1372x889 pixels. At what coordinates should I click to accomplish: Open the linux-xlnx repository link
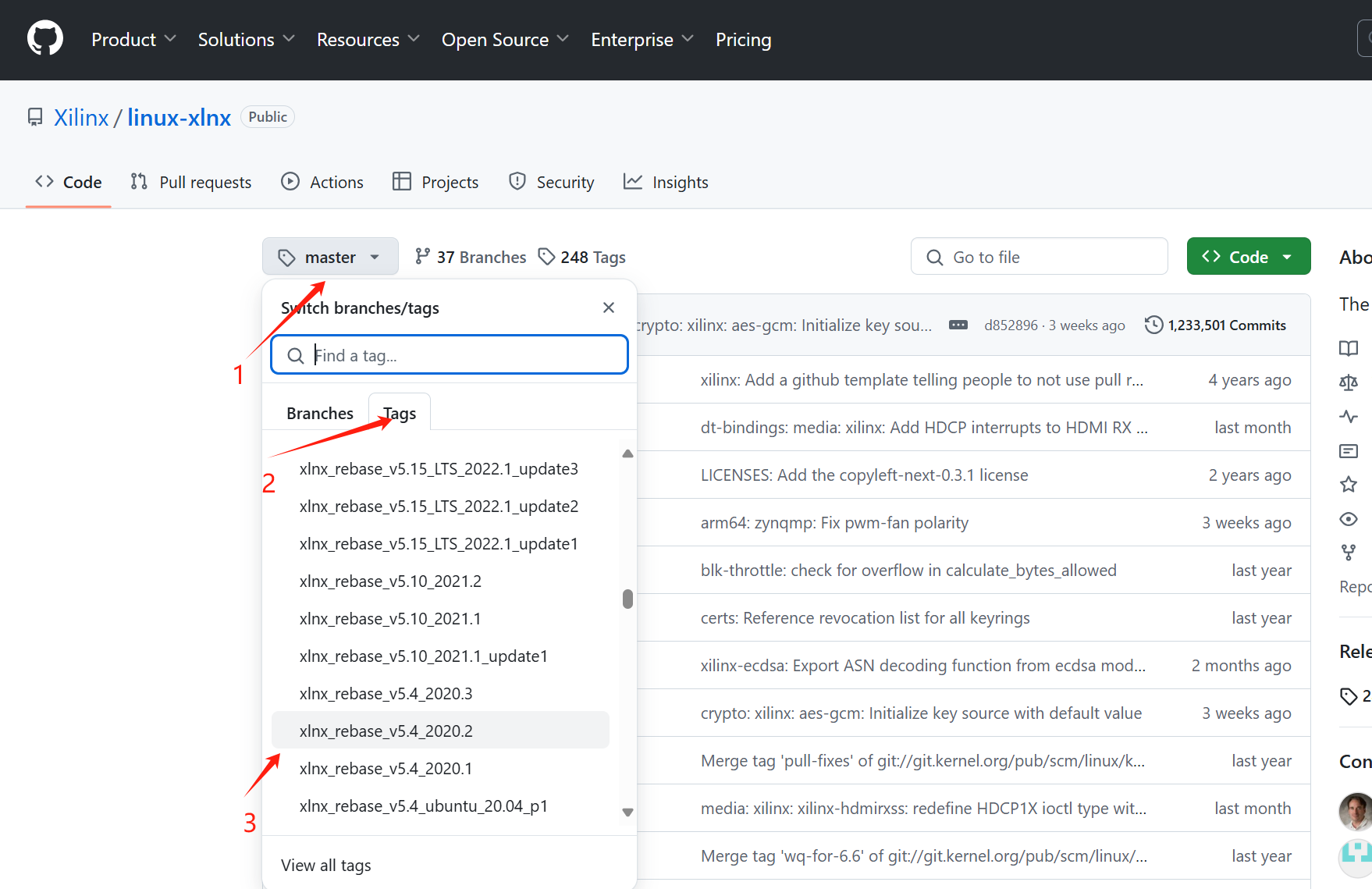tap(179, 117)
